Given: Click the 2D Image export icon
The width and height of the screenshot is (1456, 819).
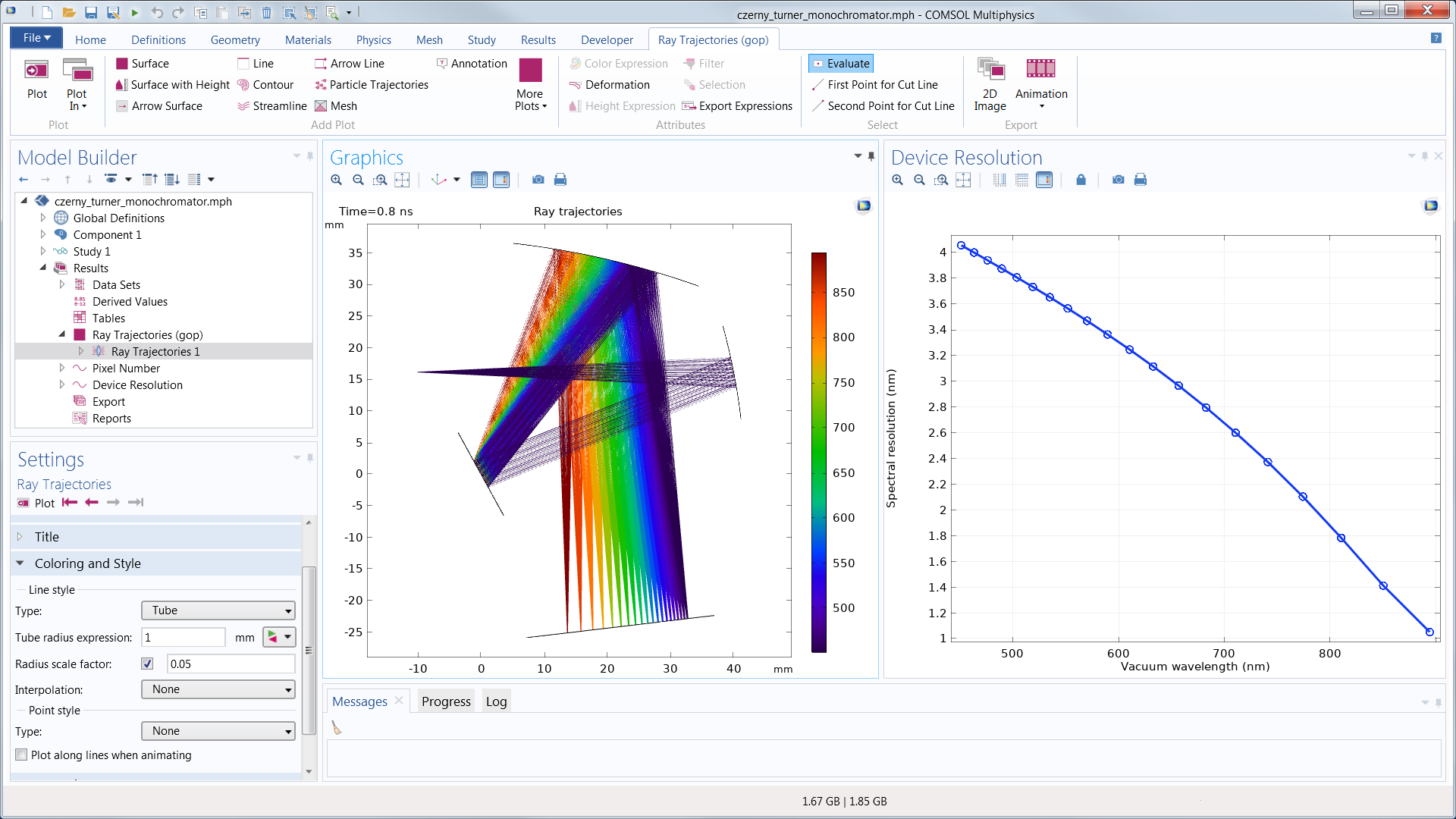Looking at the screenshot, I should click(x=990, y=83).
